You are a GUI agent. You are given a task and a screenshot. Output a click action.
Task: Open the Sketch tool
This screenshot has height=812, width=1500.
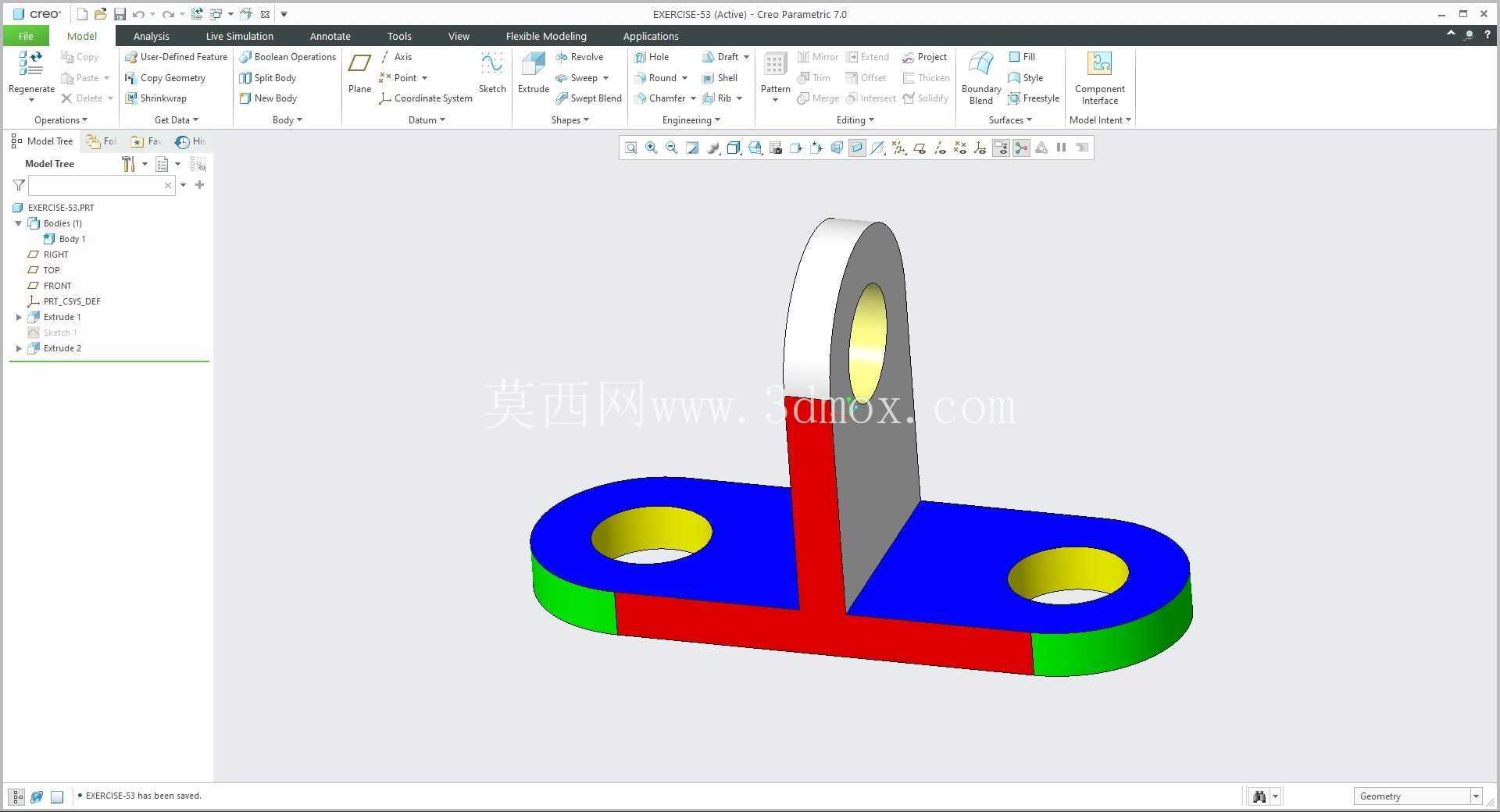[492, 73]
